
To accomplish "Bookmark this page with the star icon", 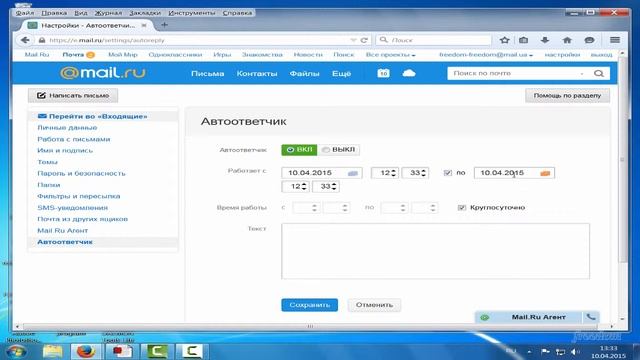I will pyautogui.click(x=504, y=40).
